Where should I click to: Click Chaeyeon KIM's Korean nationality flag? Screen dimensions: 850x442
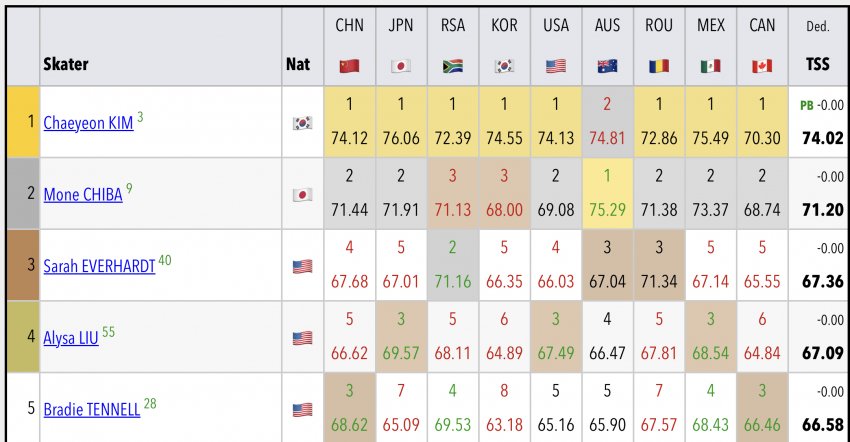[x=298, y=123]
